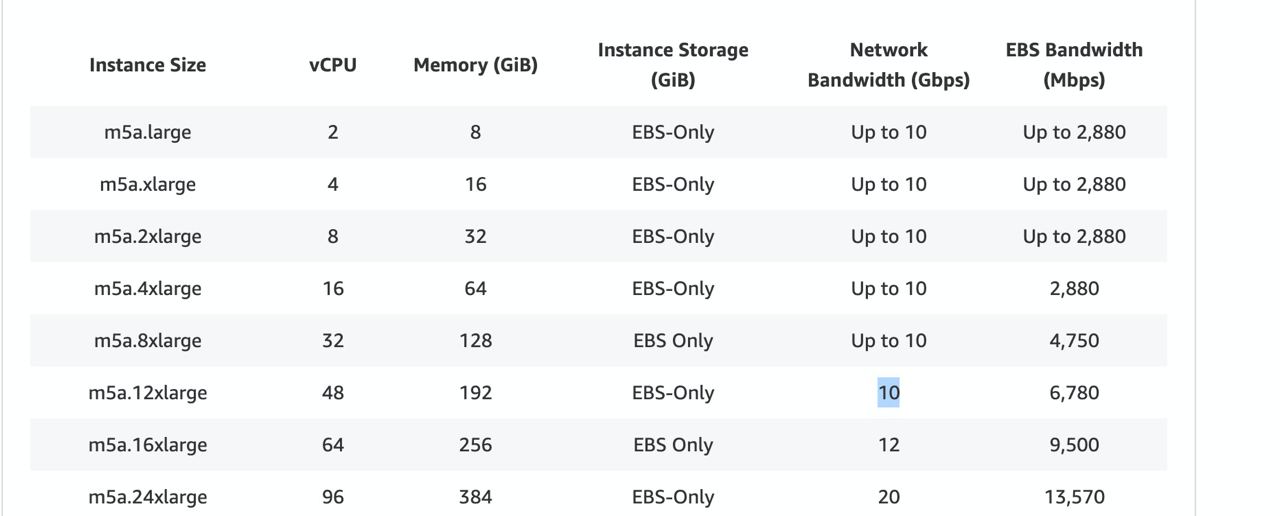Click the 4,750 EBS bandwidth cell
This screenshot has height=516, width=1280.
click(x=1074, y=340)
